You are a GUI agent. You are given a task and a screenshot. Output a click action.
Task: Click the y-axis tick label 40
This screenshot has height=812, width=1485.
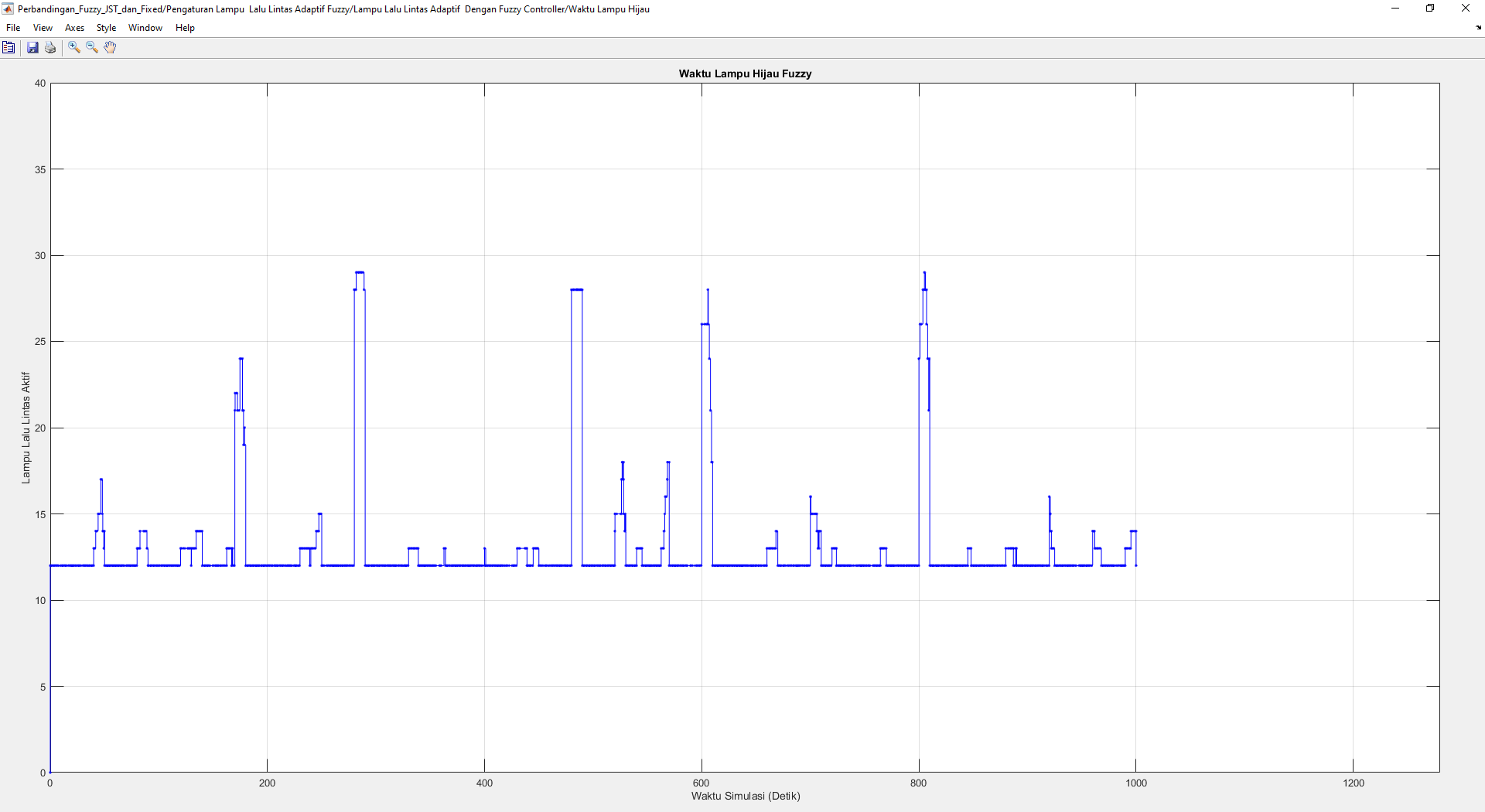40,84
